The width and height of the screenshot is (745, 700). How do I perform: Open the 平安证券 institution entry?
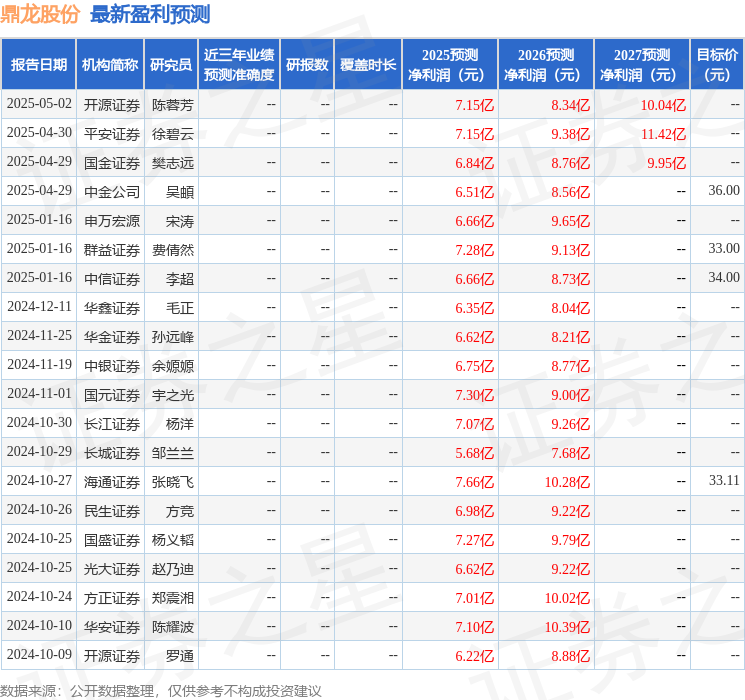tap(111, 134)
